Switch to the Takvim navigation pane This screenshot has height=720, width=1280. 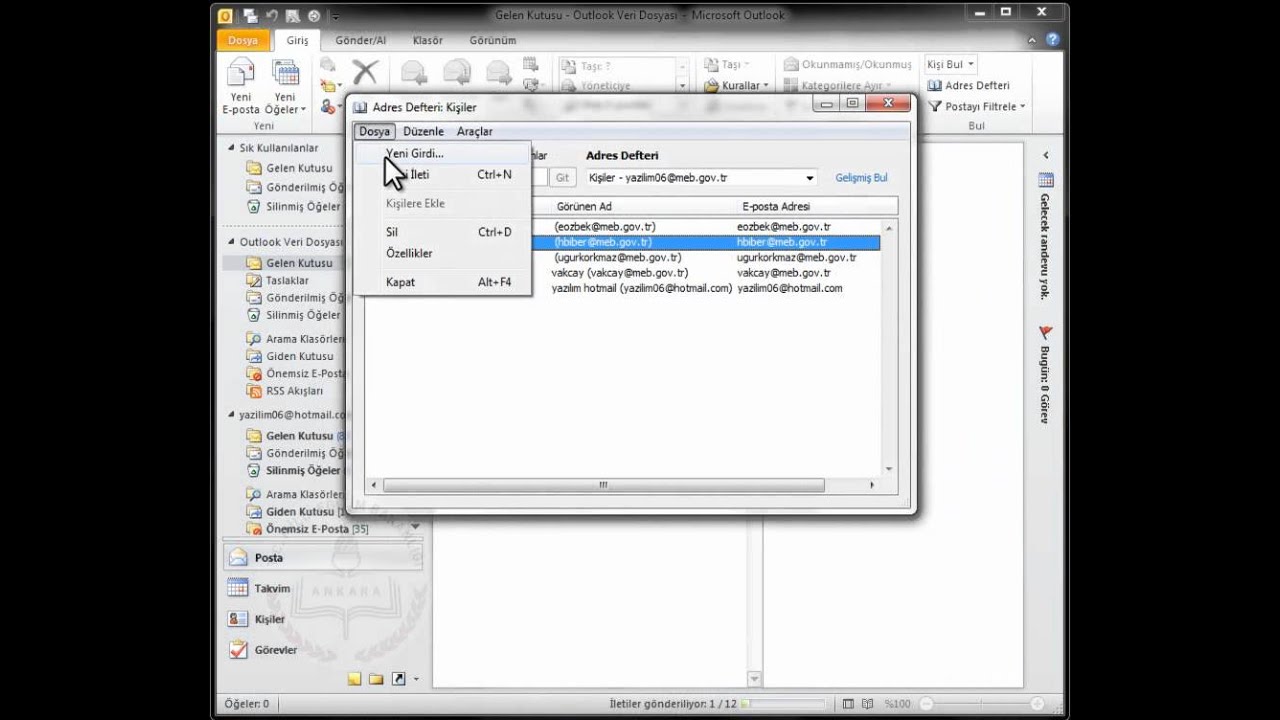323,589
